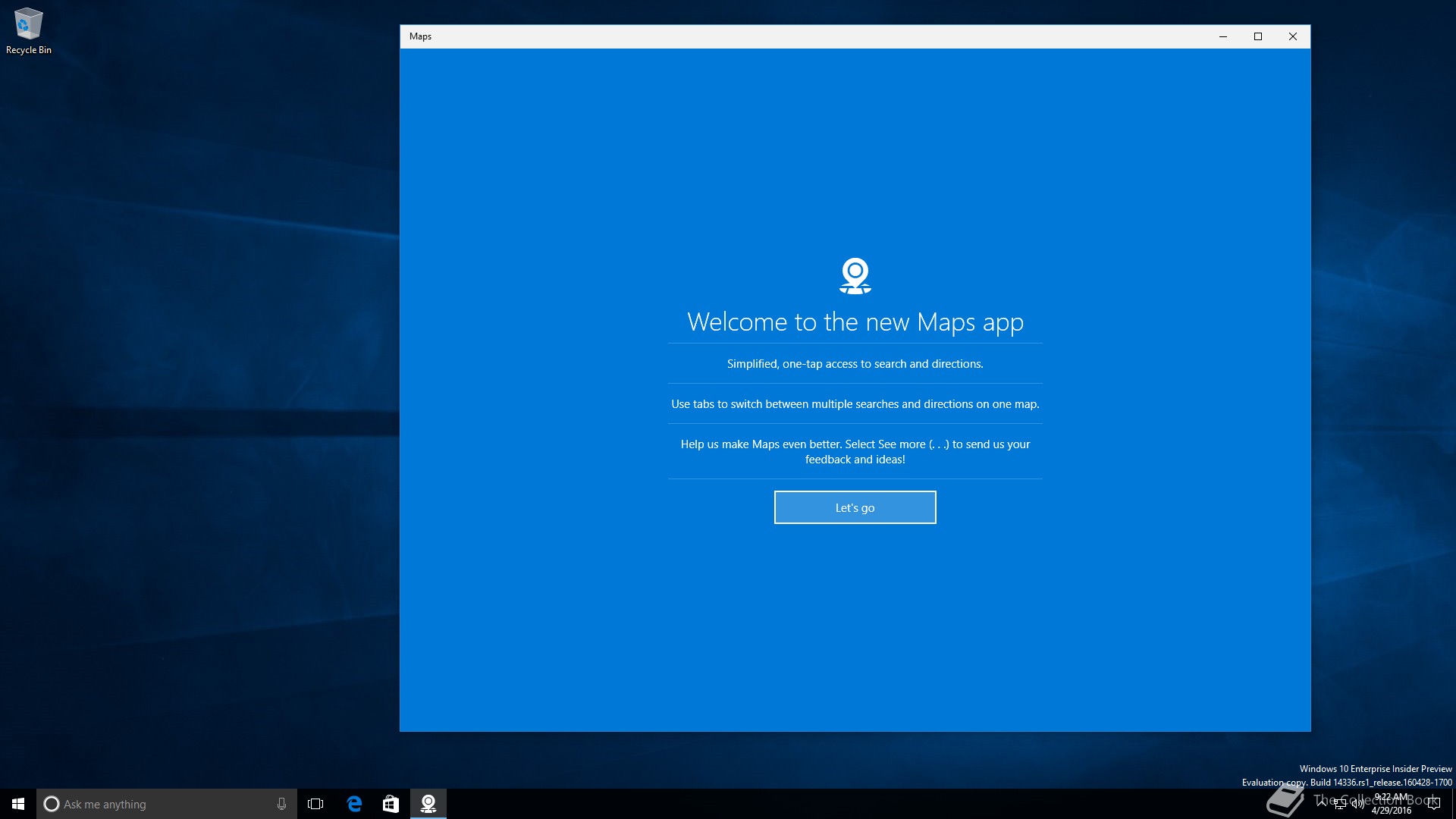Screen dimensions: 1456x819
Task: Click the Let's go button
Action: [x=855, y=507]
